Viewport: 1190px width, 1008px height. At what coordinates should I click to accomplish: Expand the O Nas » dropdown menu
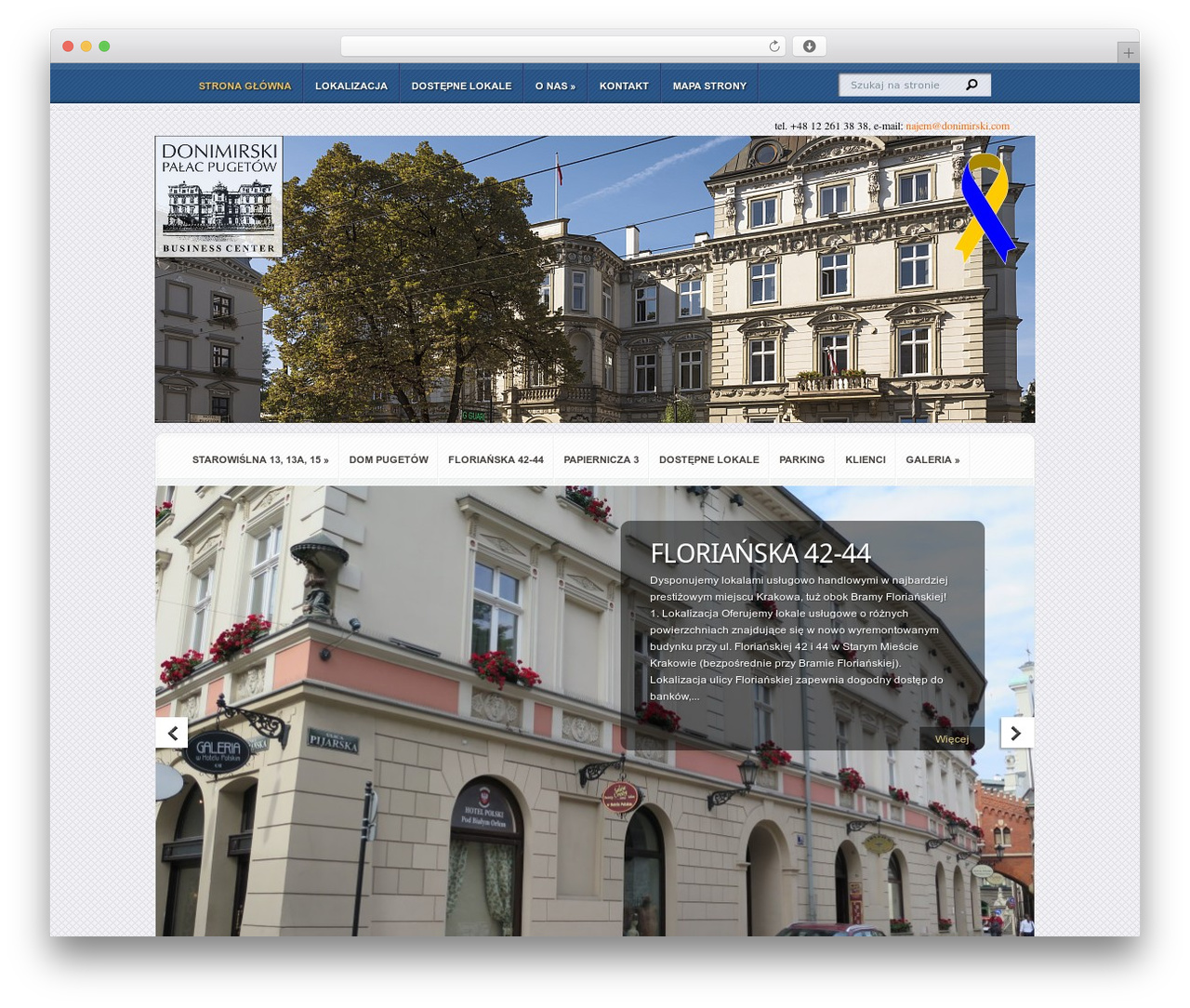pos(555,86)
